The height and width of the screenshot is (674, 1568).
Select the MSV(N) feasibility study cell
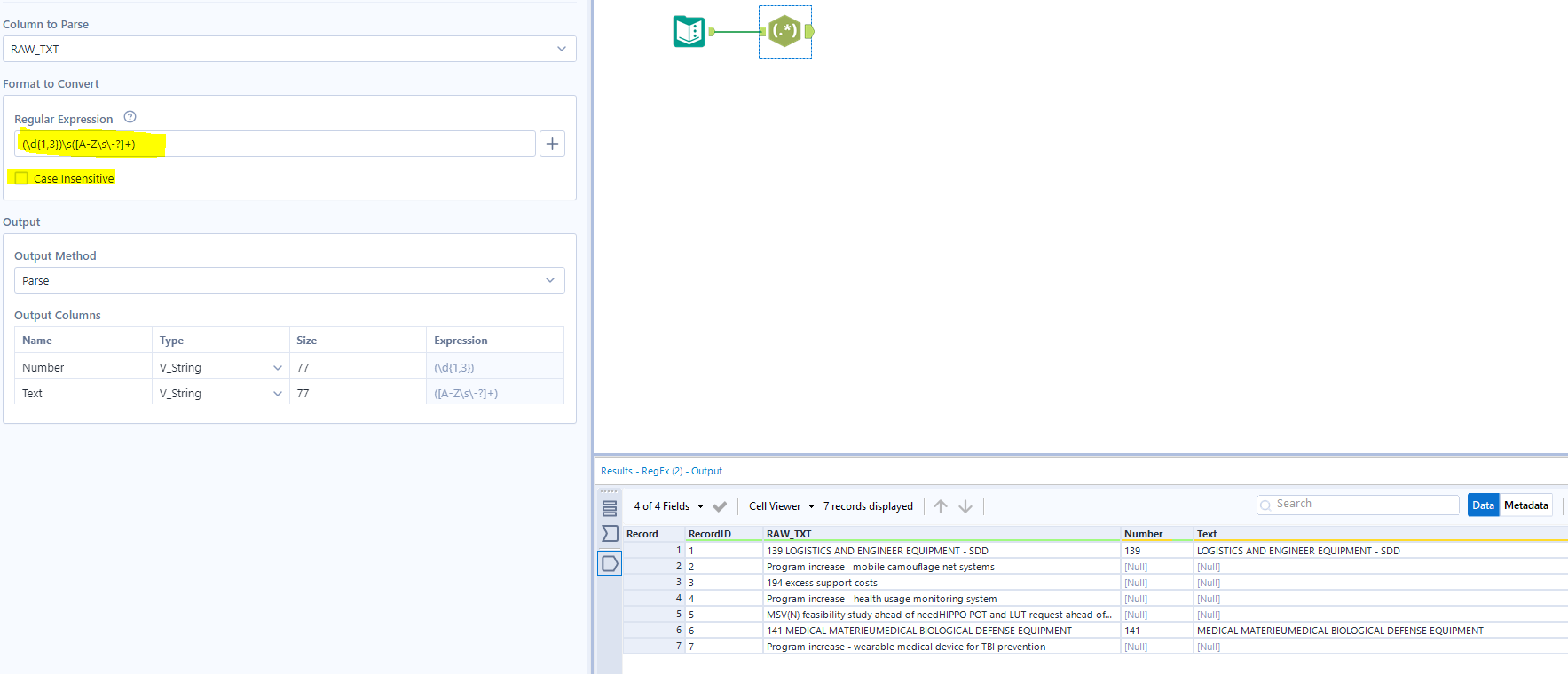(942, 615)
